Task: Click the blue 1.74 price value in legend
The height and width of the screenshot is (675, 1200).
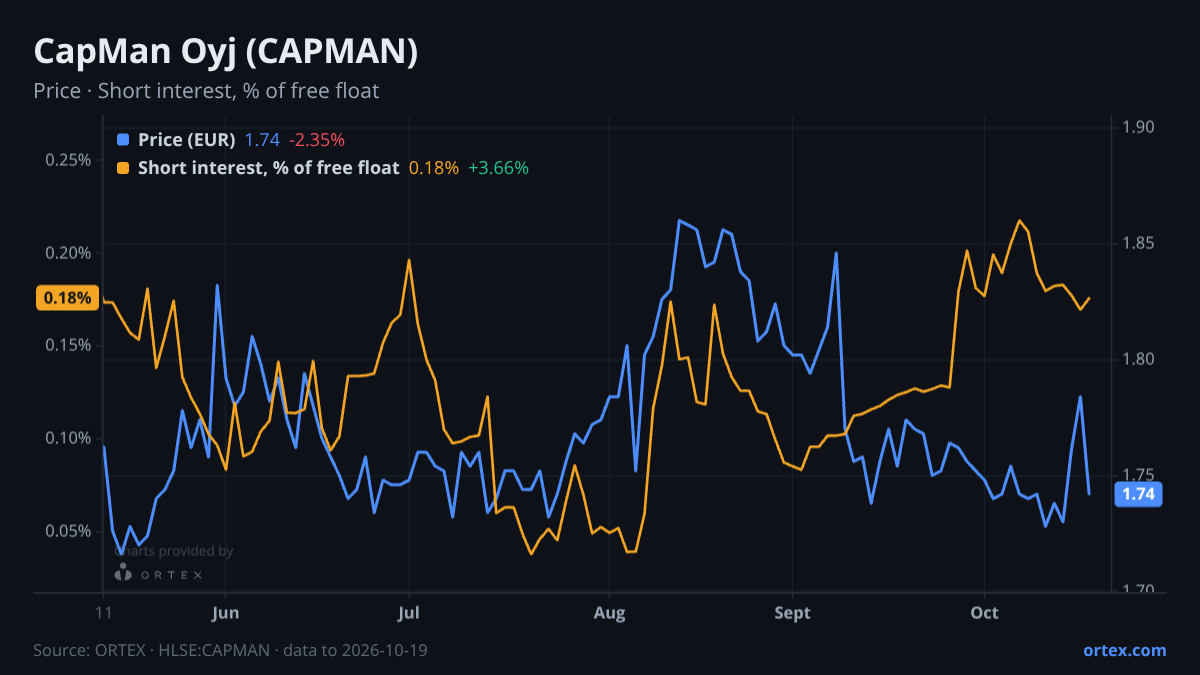Action: [262, 140]
